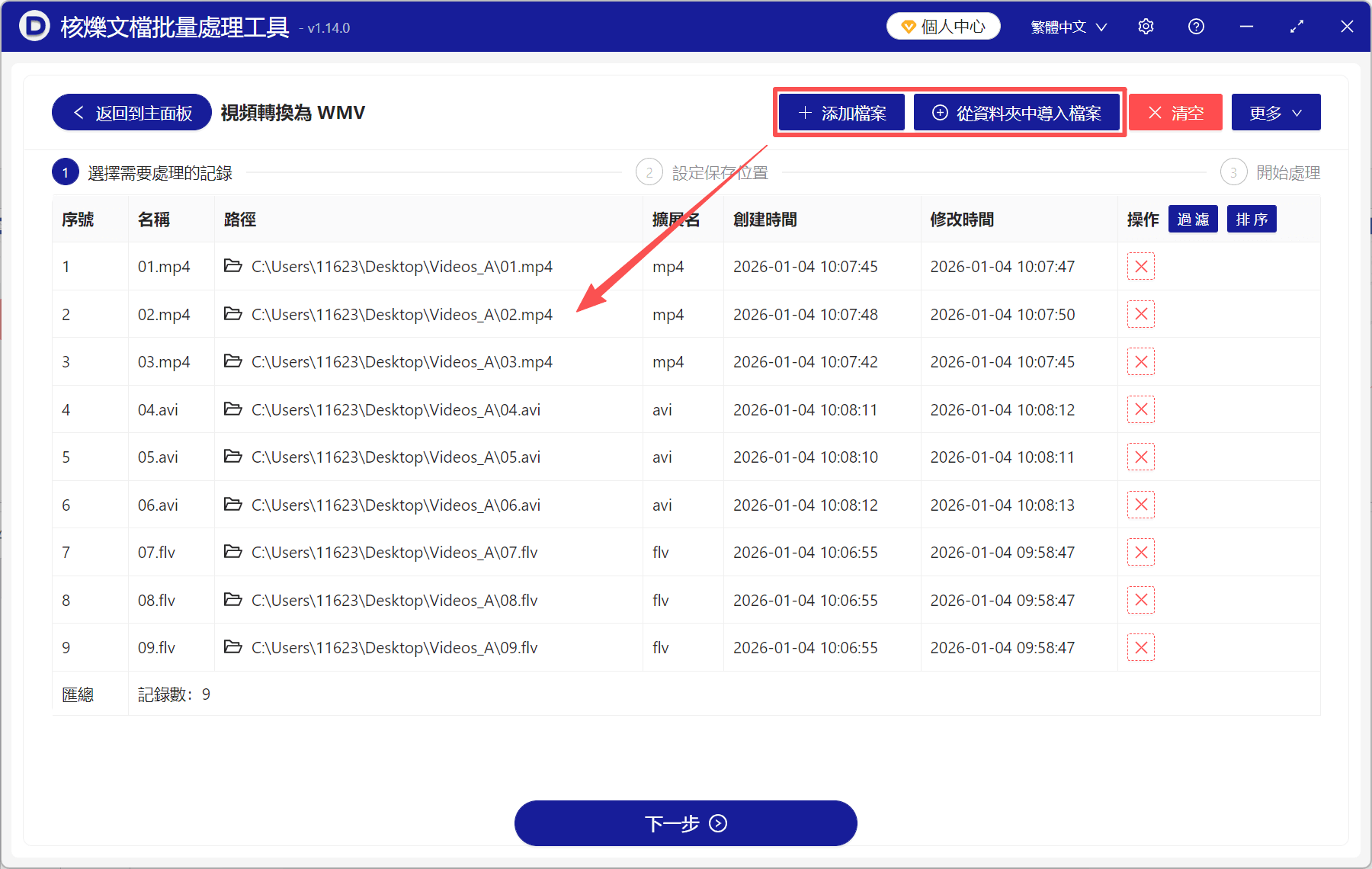Click path C:\Users\11623\Desktop\Videos_A\05.avi
Screen dimensions: 1372x869
point(396,457)
